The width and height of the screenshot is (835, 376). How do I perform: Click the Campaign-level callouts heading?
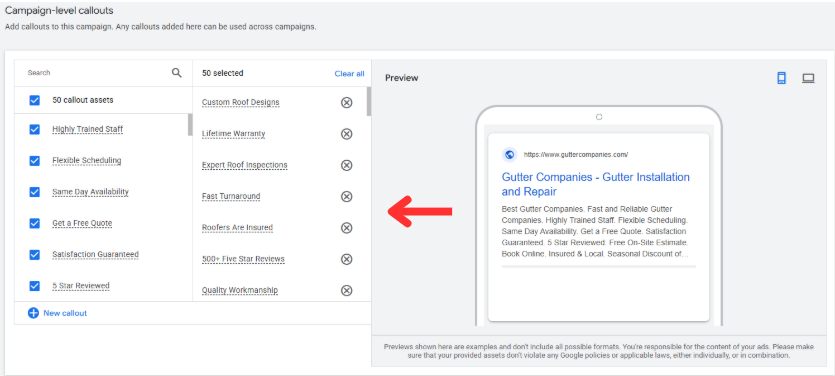click(59, 10)
